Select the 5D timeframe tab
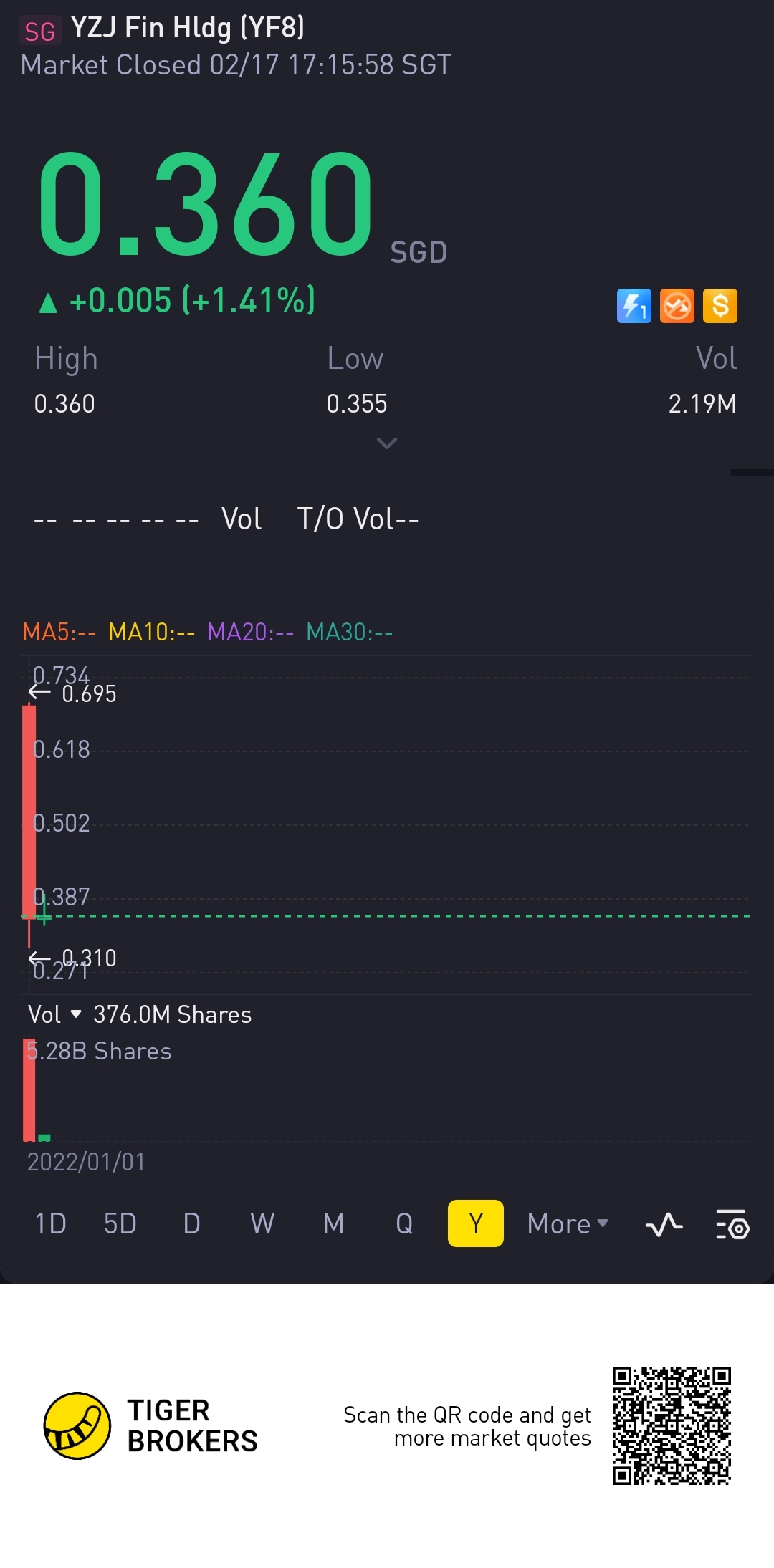This screenshot has height=1568, width=774. 120,1223
